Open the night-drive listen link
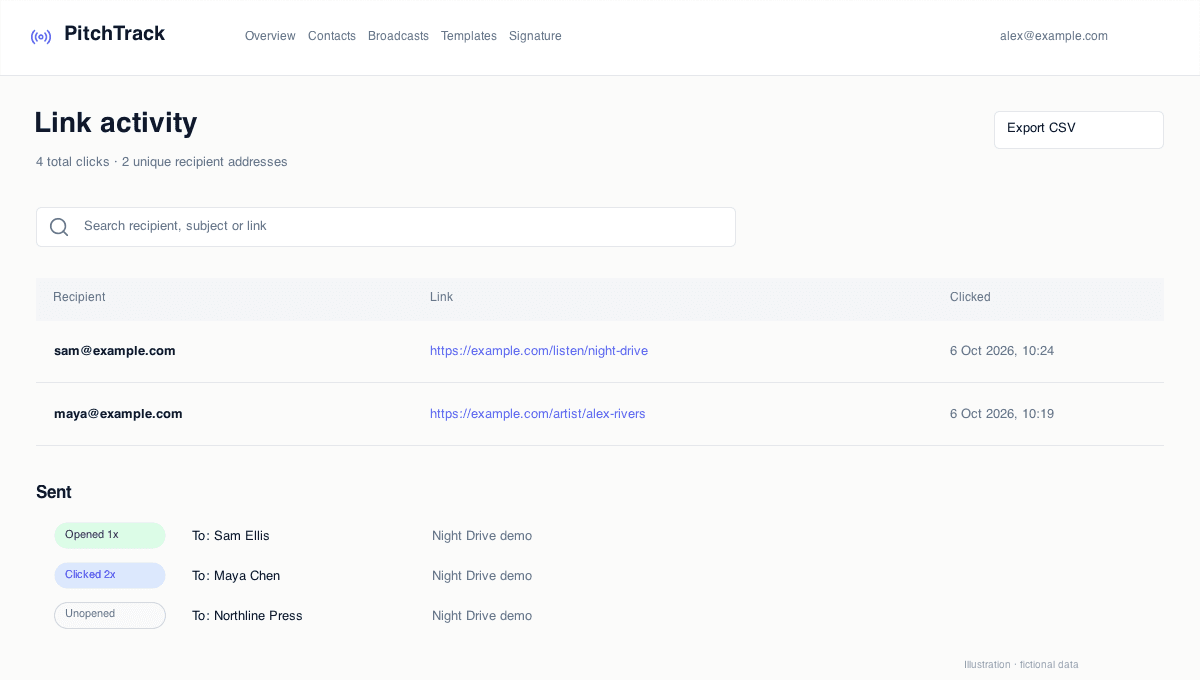 [x=539, y=351]
